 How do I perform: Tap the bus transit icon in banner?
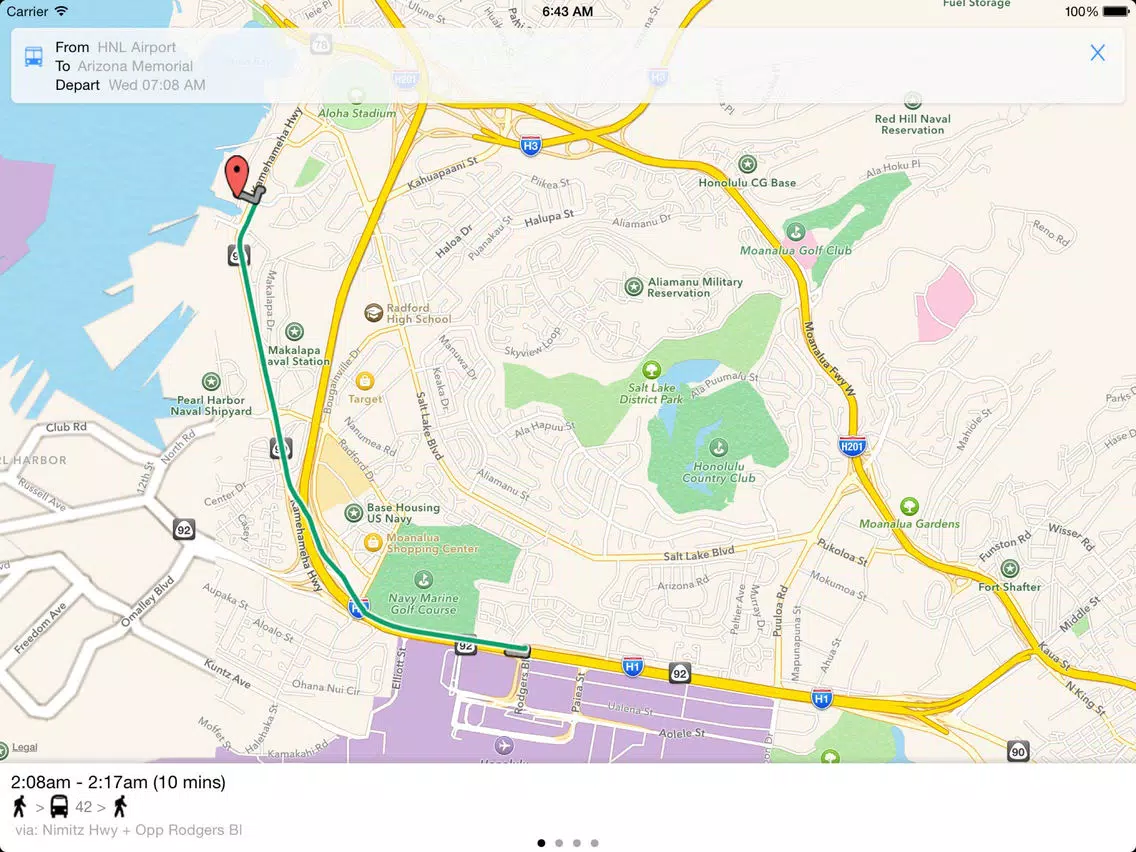pyautogui.click(x=33, y=57)
